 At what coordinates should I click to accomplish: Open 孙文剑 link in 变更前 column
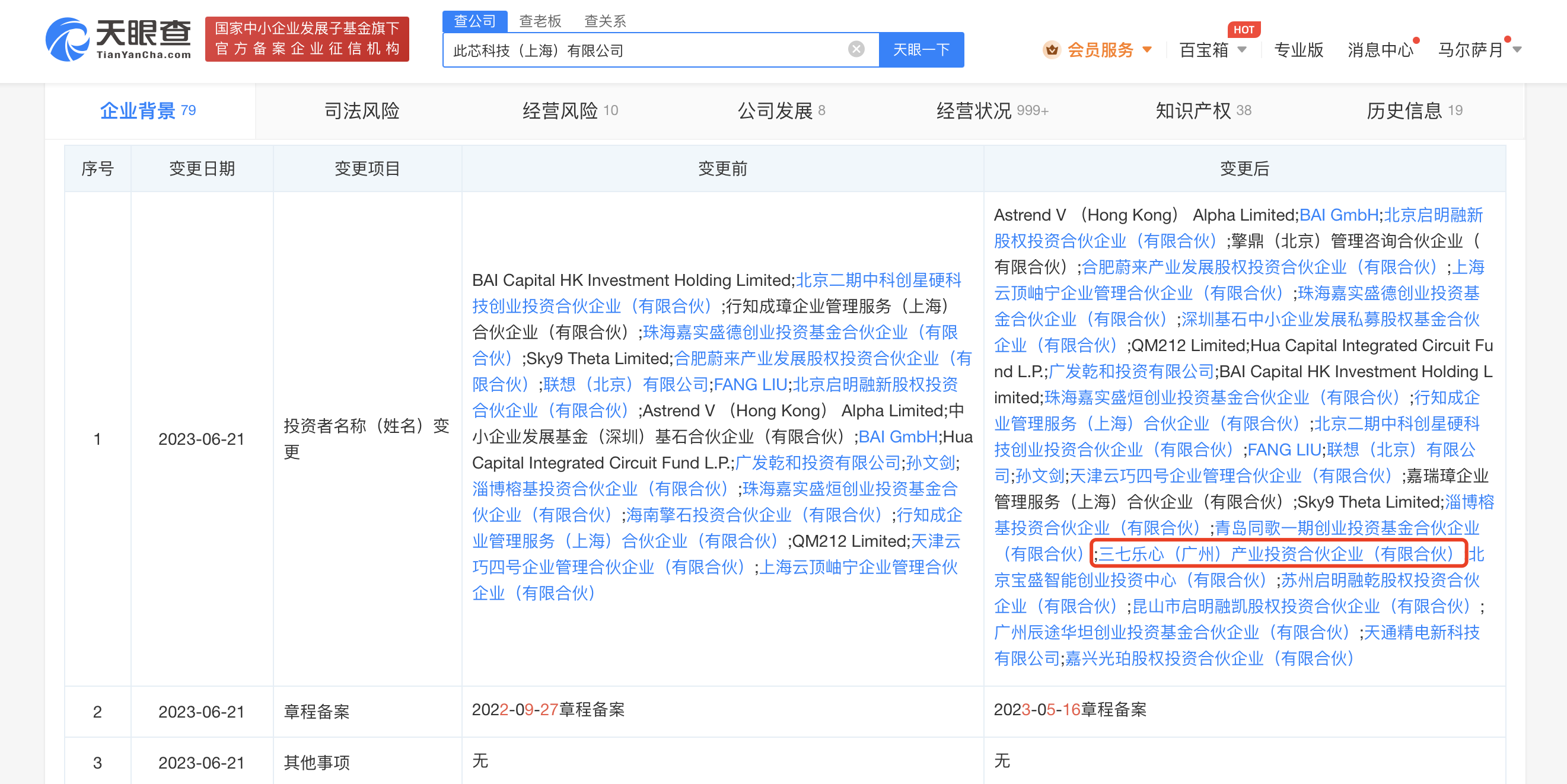[930, 463]
